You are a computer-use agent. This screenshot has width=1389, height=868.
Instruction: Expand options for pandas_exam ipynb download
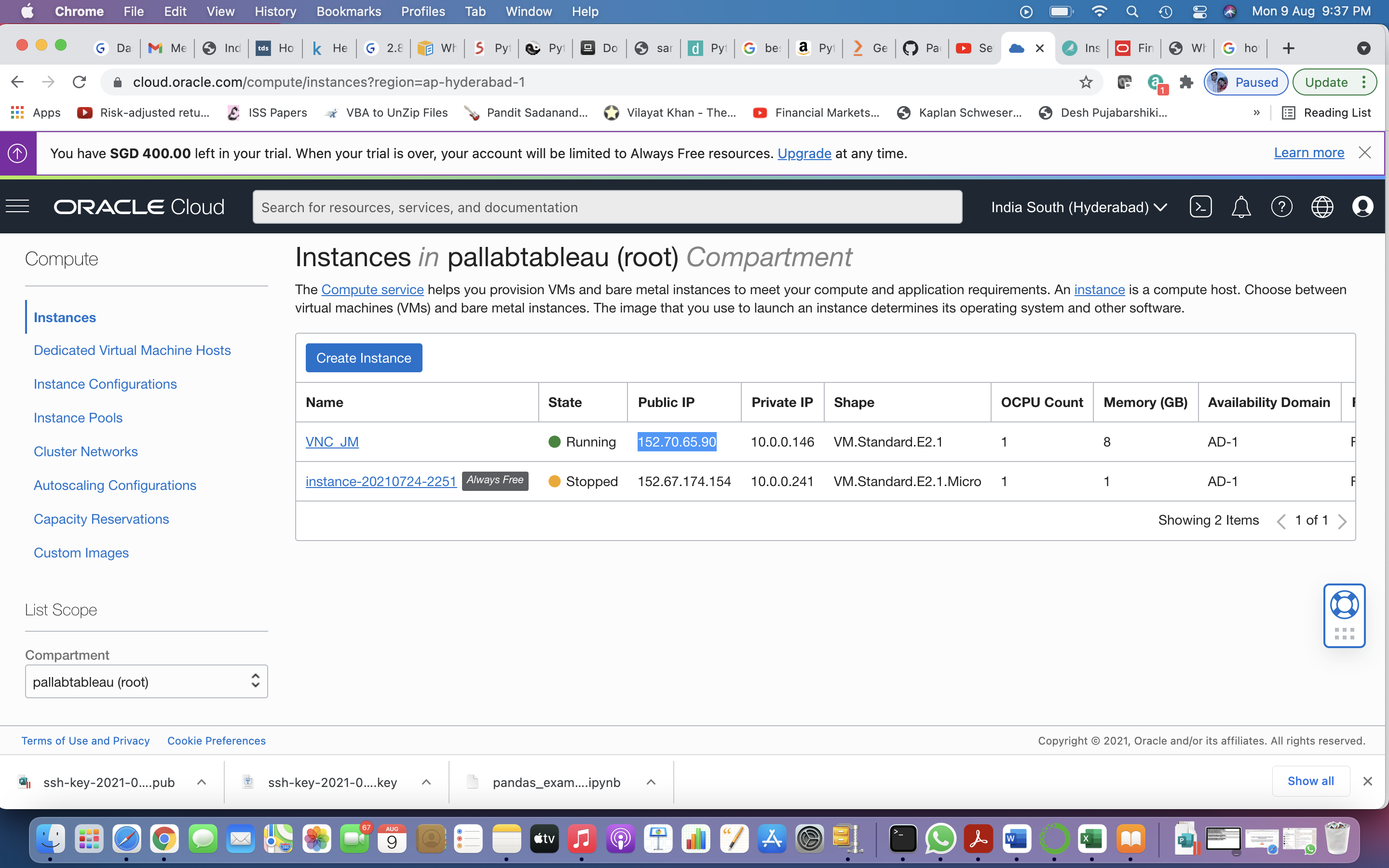tap(651, 782)
